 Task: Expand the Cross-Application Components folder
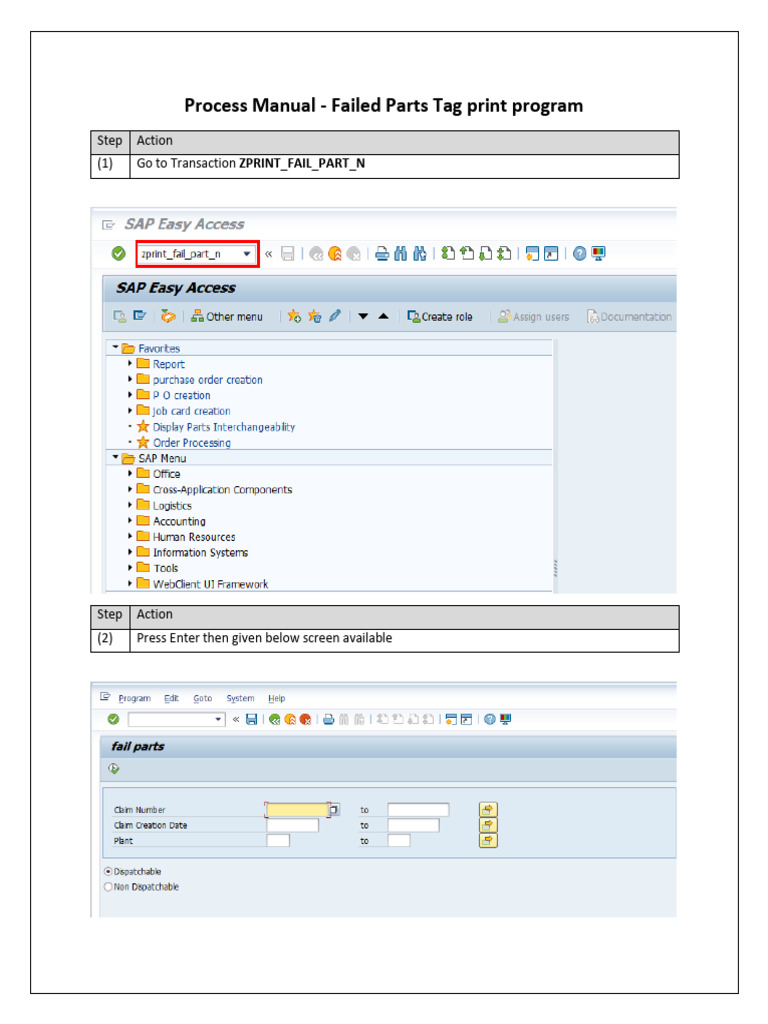point(130,488)
